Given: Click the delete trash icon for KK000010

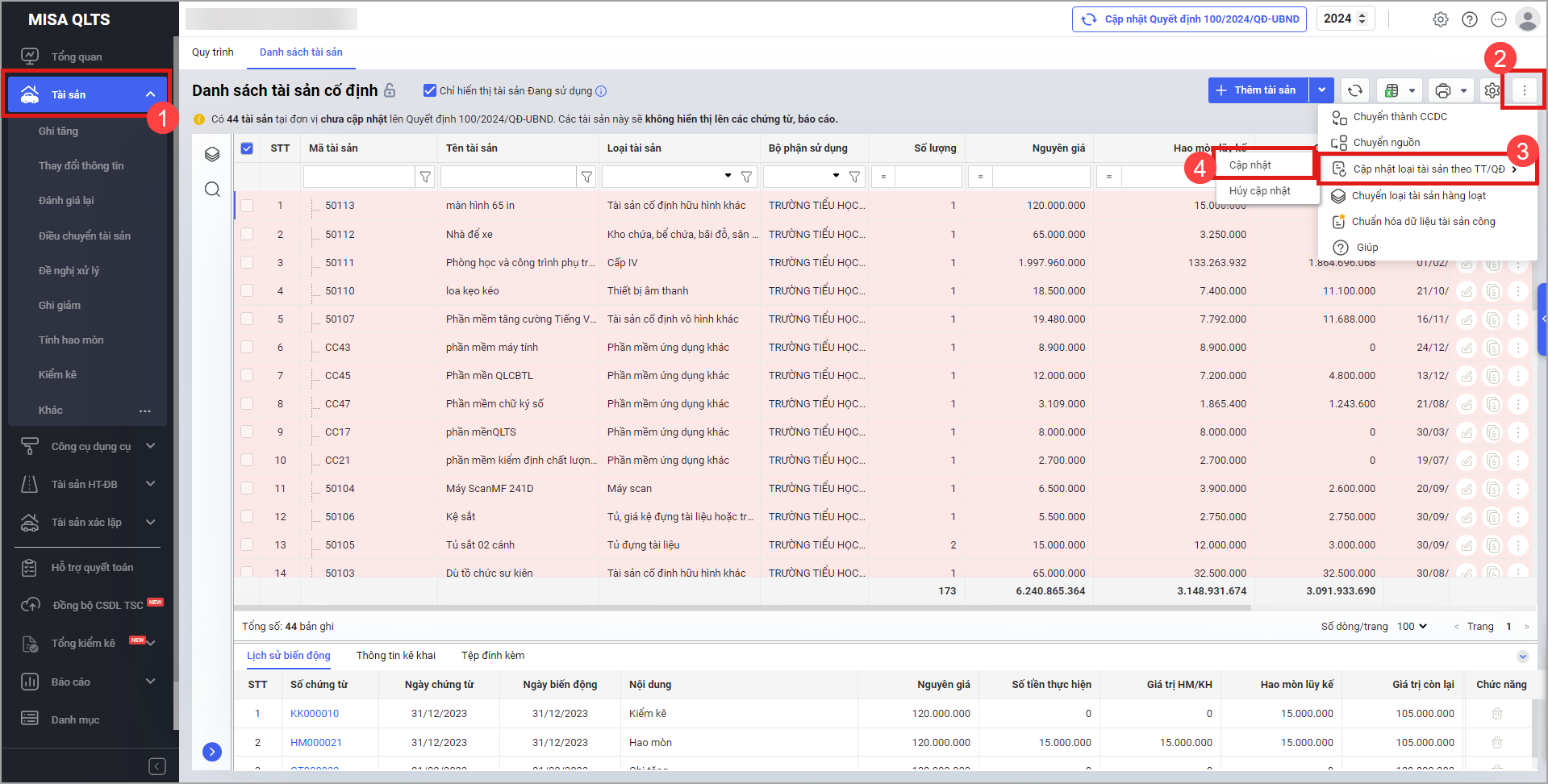Looking at the screenshot, I should pyautogui.click(x=1496, y=714).
